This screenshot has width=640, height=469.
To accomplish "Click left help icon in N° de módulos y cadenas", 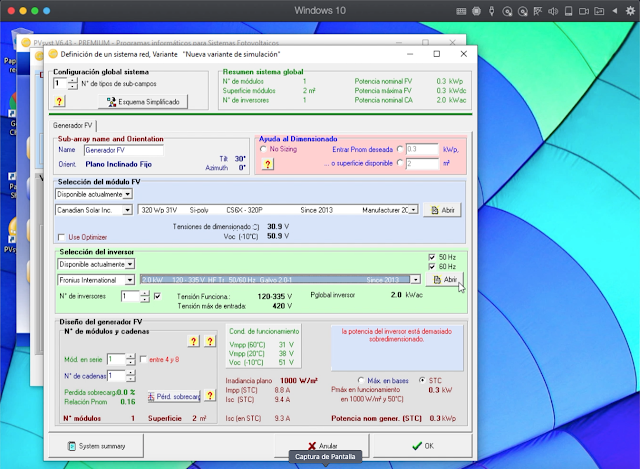I will tap(193, 341).
